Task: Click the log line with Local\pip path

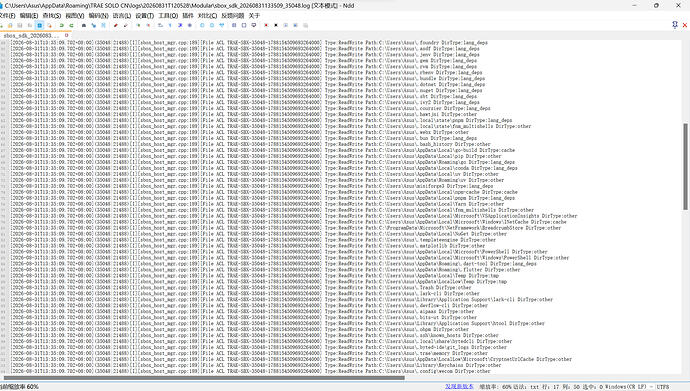Action: click(x=256, y=156)
